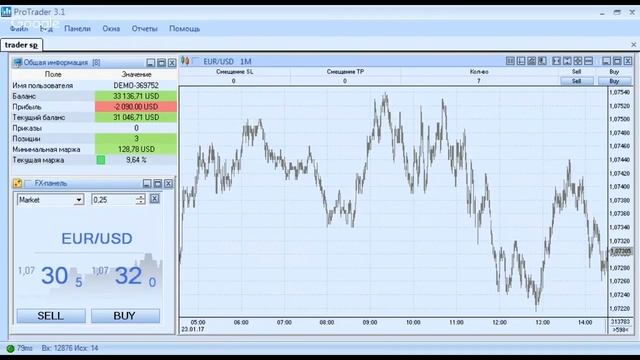
Task: Click the candlestick icon beside EUR/USD 1M
Action: point(185,61)
